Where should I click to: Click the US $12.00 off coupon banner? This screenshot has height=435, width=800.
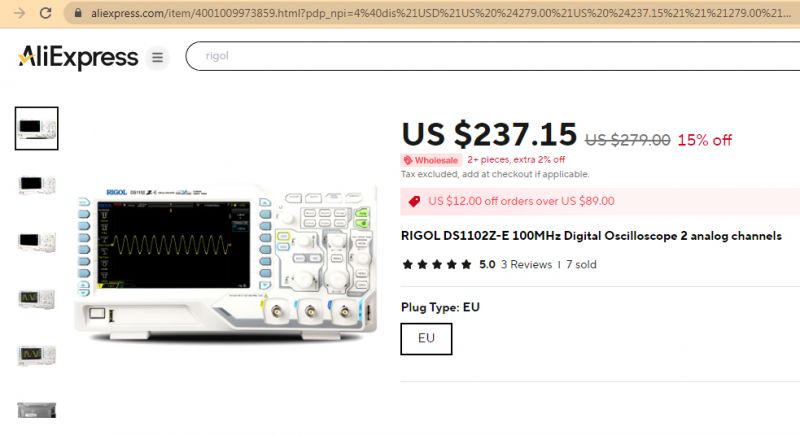click(600, 201)
